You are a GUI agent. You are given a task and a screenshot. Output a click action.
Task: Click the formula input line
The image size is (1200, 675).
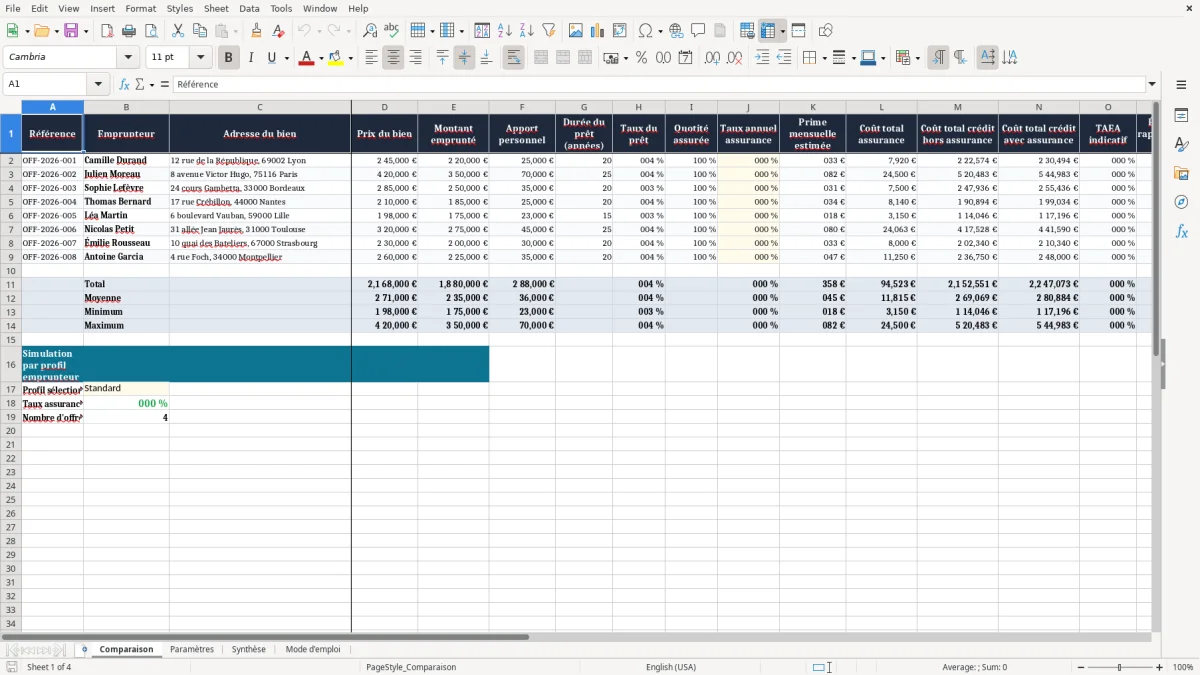coord(658,84)
